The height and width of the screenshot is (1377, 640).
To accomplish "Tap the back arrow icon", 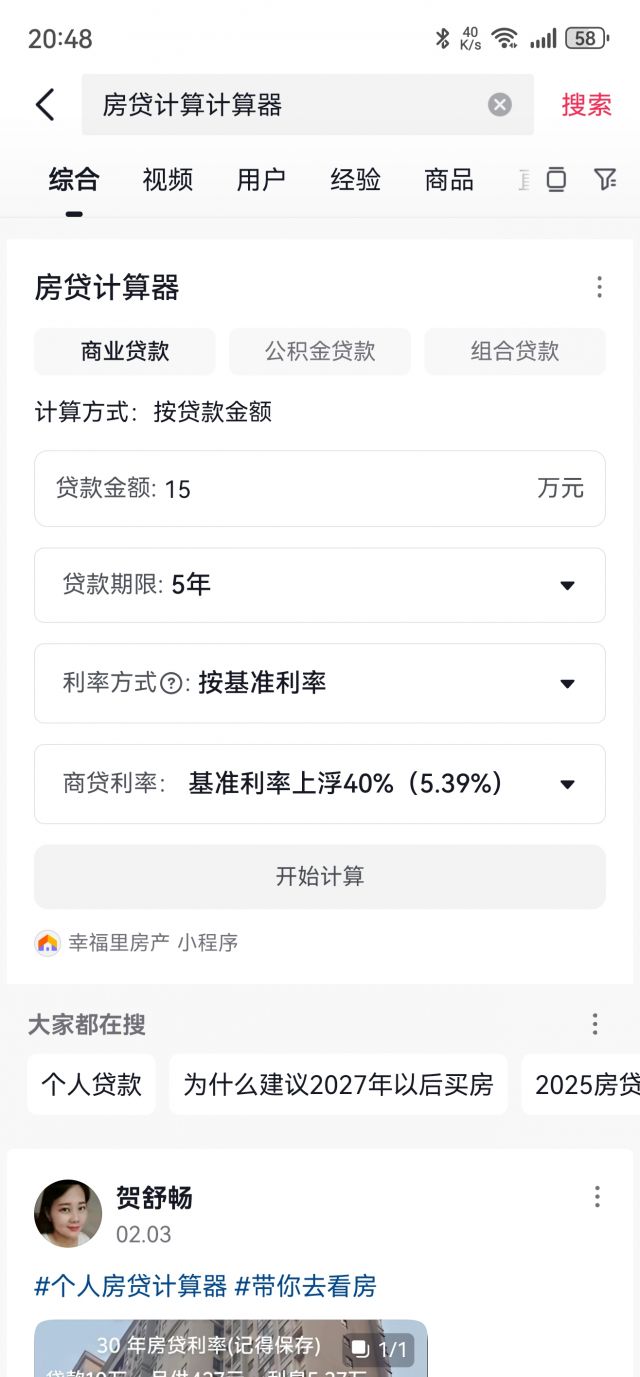I will [45, 104].
